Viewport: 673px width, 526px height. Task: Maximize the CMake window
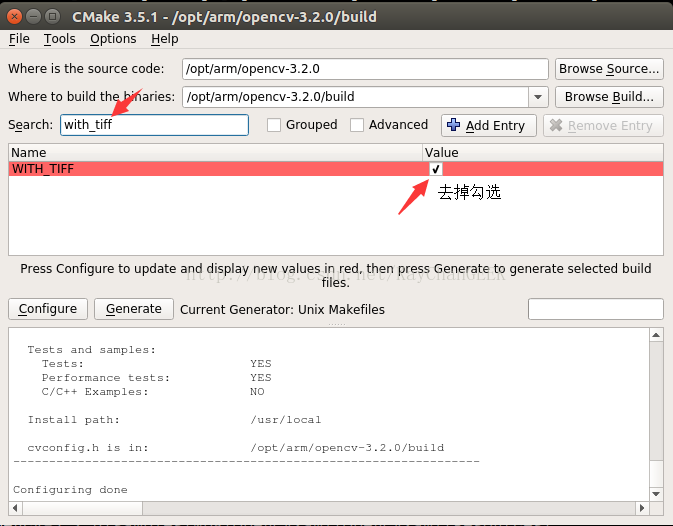click(52, 17)
